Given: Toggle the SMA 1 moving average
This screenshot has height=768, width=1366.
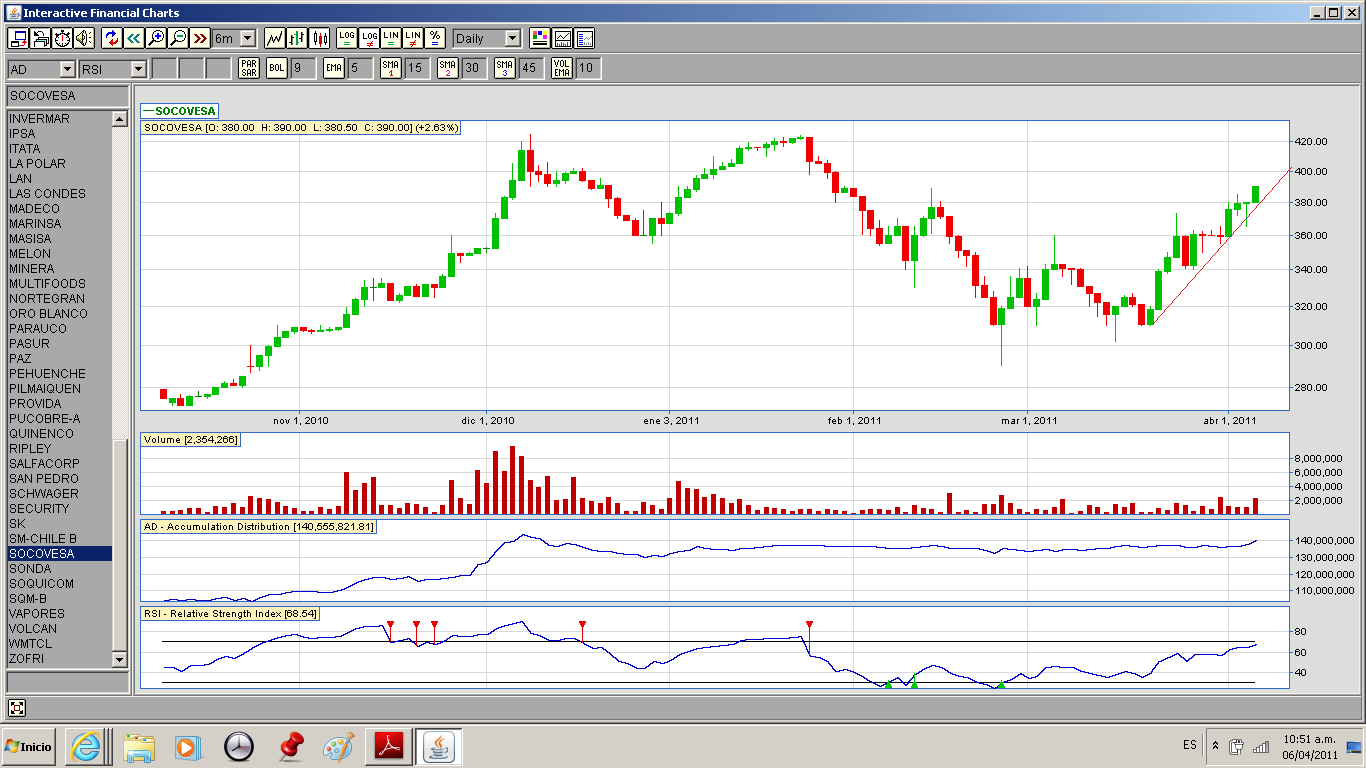Looking at the screenshot, I should tap(391, 68).
